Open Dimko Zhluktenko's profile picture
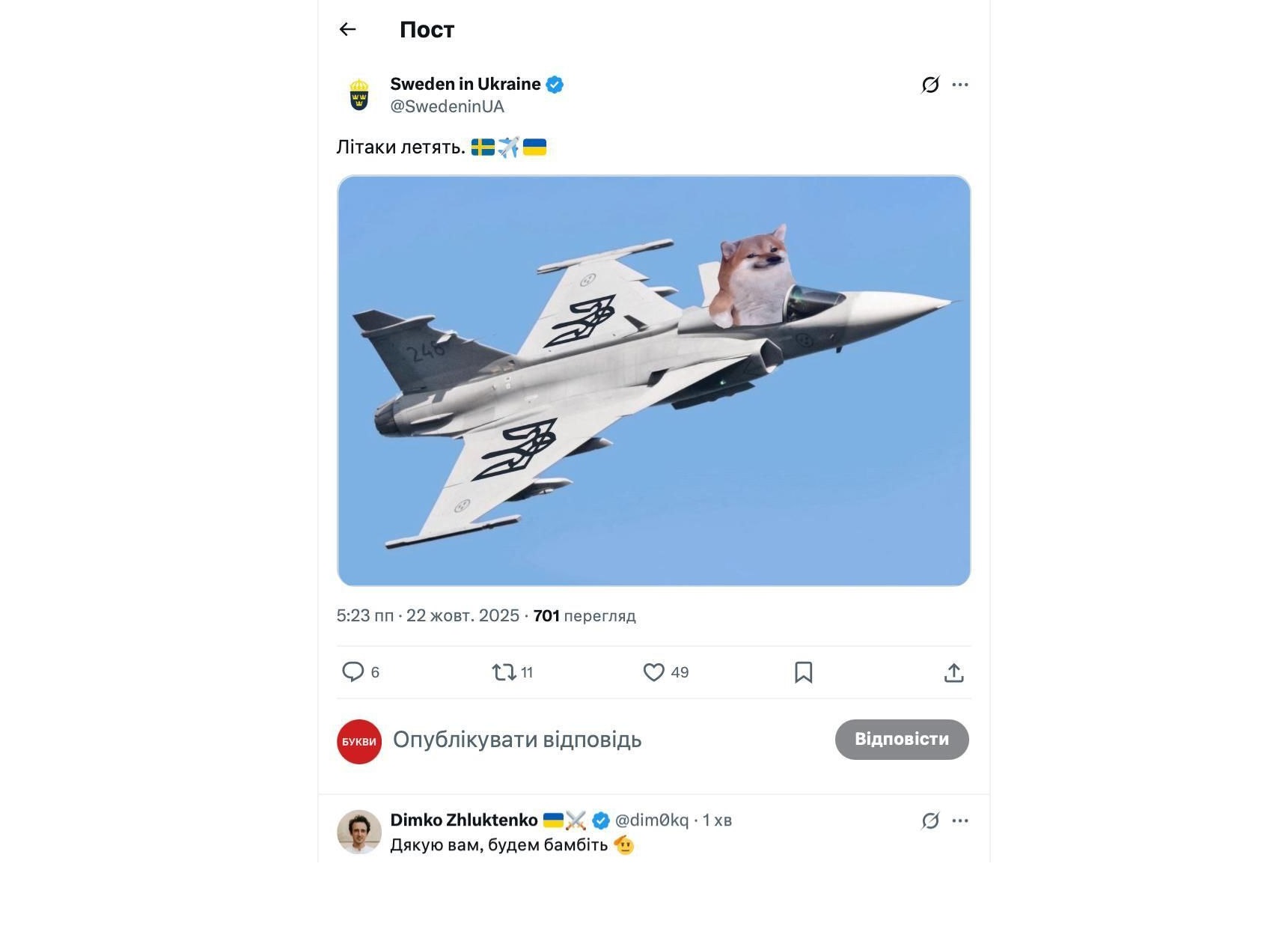Screen dimensions: 1288x941 tap(359, 832)
